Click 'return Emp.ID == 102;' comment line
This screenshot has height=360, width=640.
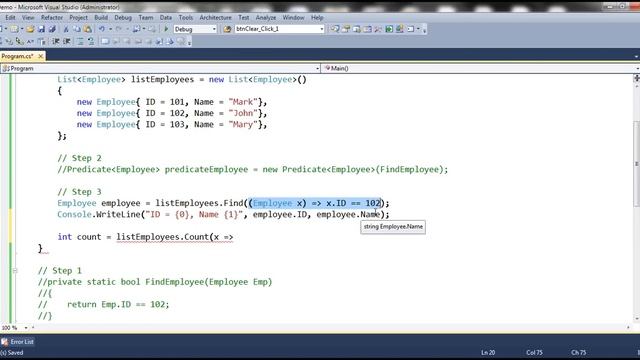pos(118,304)
